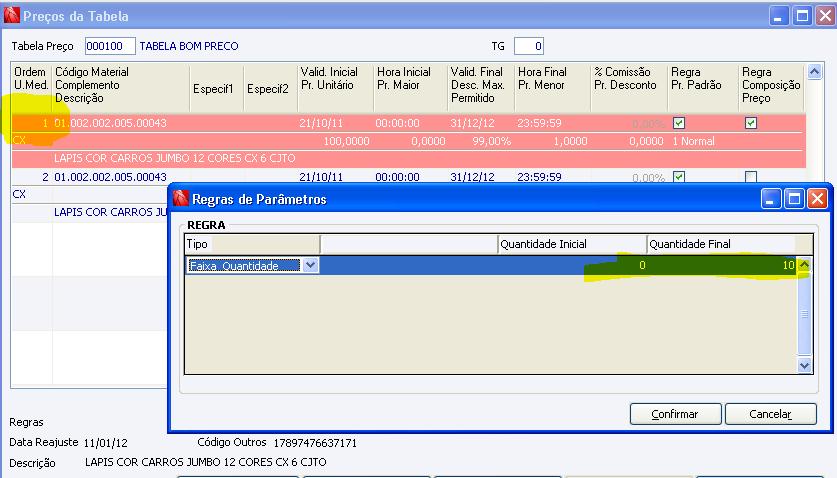Click the Cancelar button
The width and height of the screenshot is (837, 478).
point(770,414)
